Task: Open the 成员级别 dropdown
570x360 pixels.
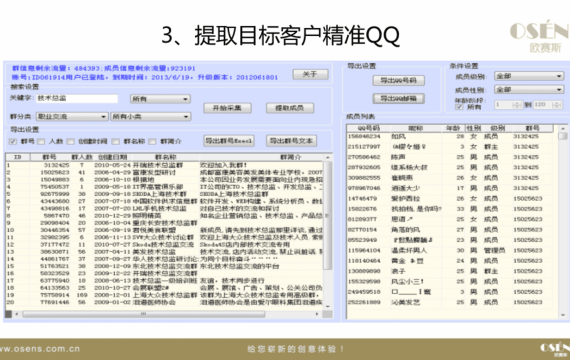Action: 529,76
